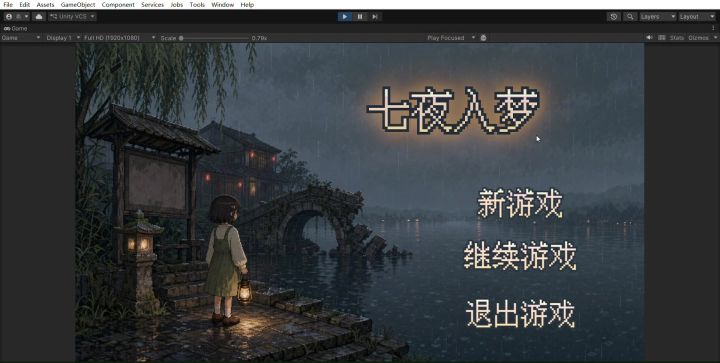Toggle Gizmos in Game view

698,38
